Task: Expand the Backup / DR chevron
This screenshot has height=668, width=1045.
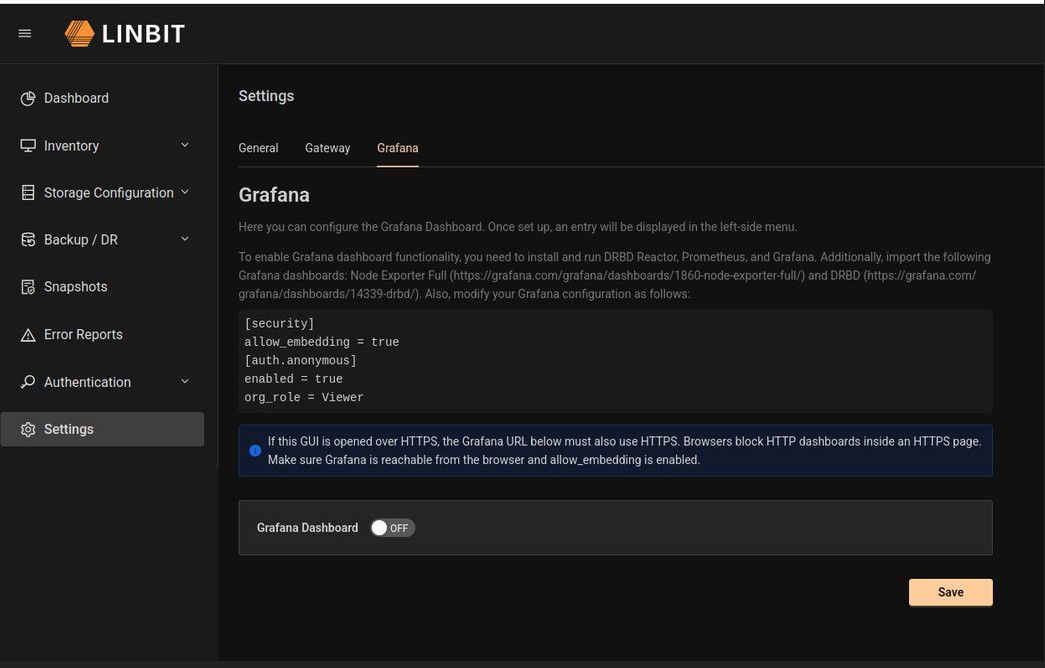Action: (185, 239)
